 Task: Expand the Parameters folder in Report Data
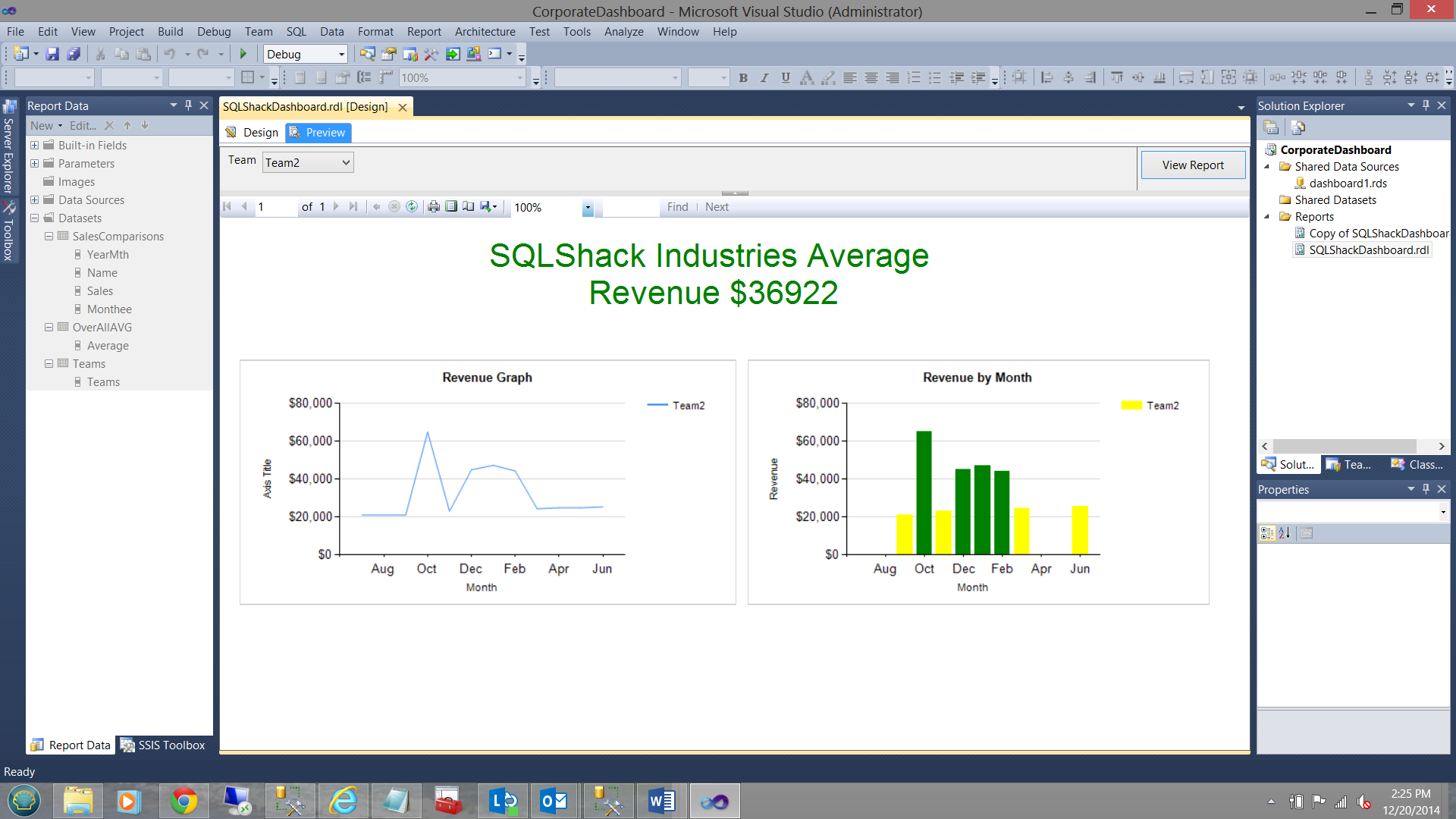coord(34,164)
